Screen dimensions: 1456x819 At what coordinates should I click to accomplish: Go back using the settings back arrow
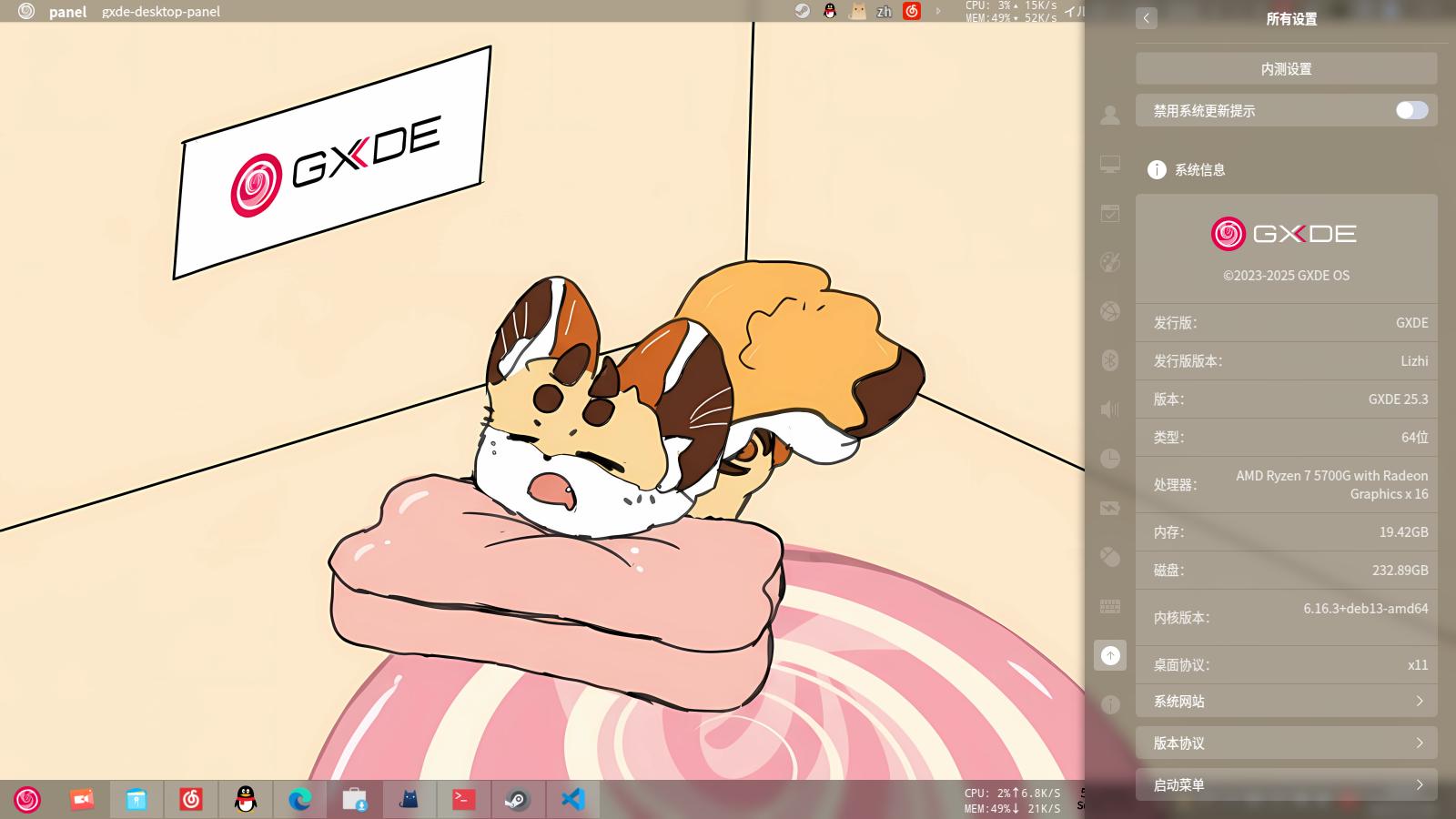pyautogui.click(x=1147, y=18)
